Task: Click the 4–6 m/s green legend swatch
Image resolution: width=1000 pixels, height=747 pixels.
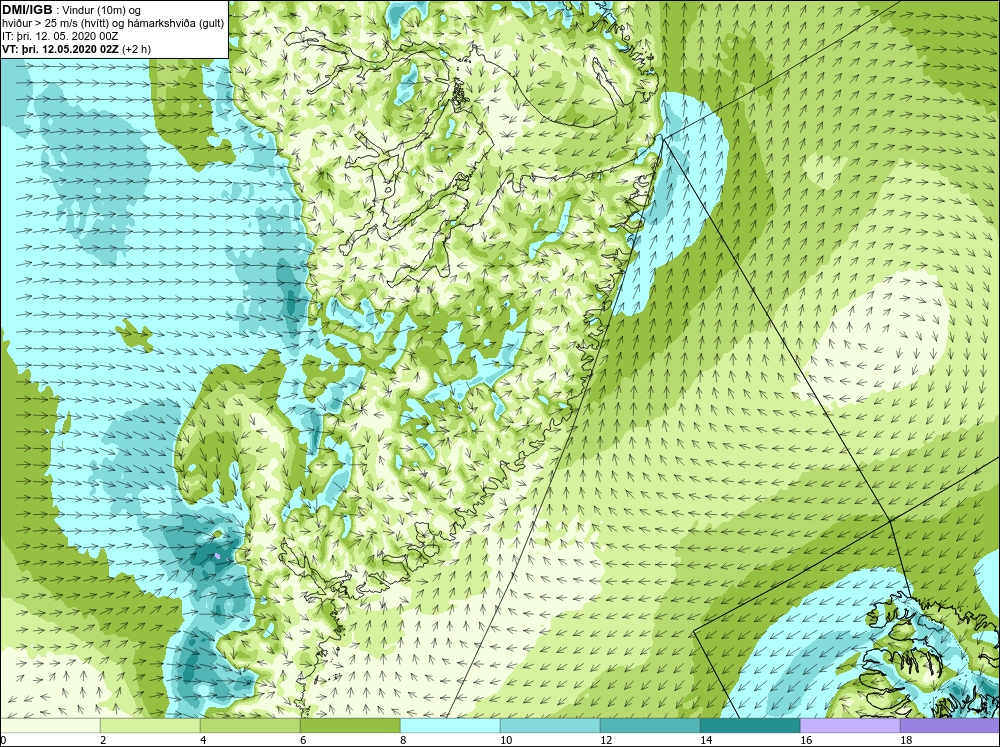Action: [250, 725]
